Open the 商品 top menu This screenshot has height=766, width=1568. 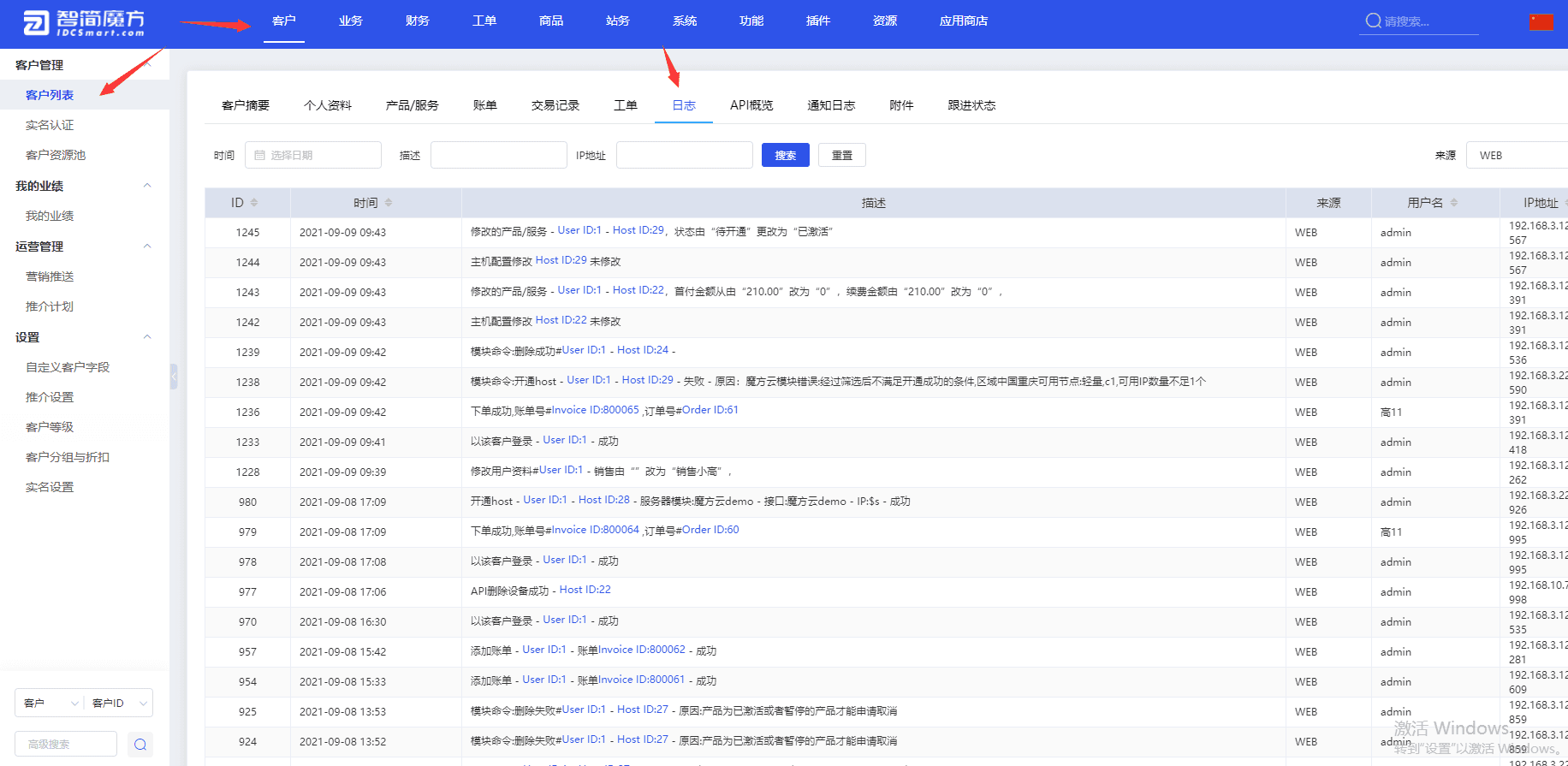point(551,21)
